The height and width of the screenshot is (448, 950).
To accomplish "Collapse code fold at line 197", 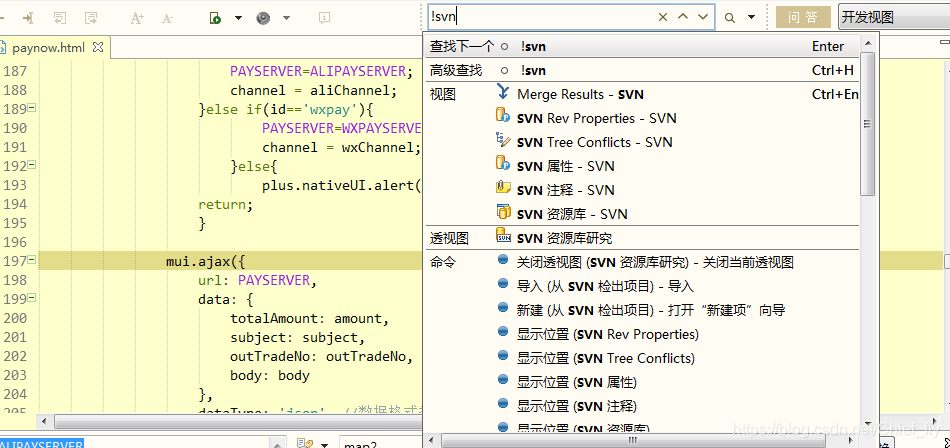I will tap(32, 259).
